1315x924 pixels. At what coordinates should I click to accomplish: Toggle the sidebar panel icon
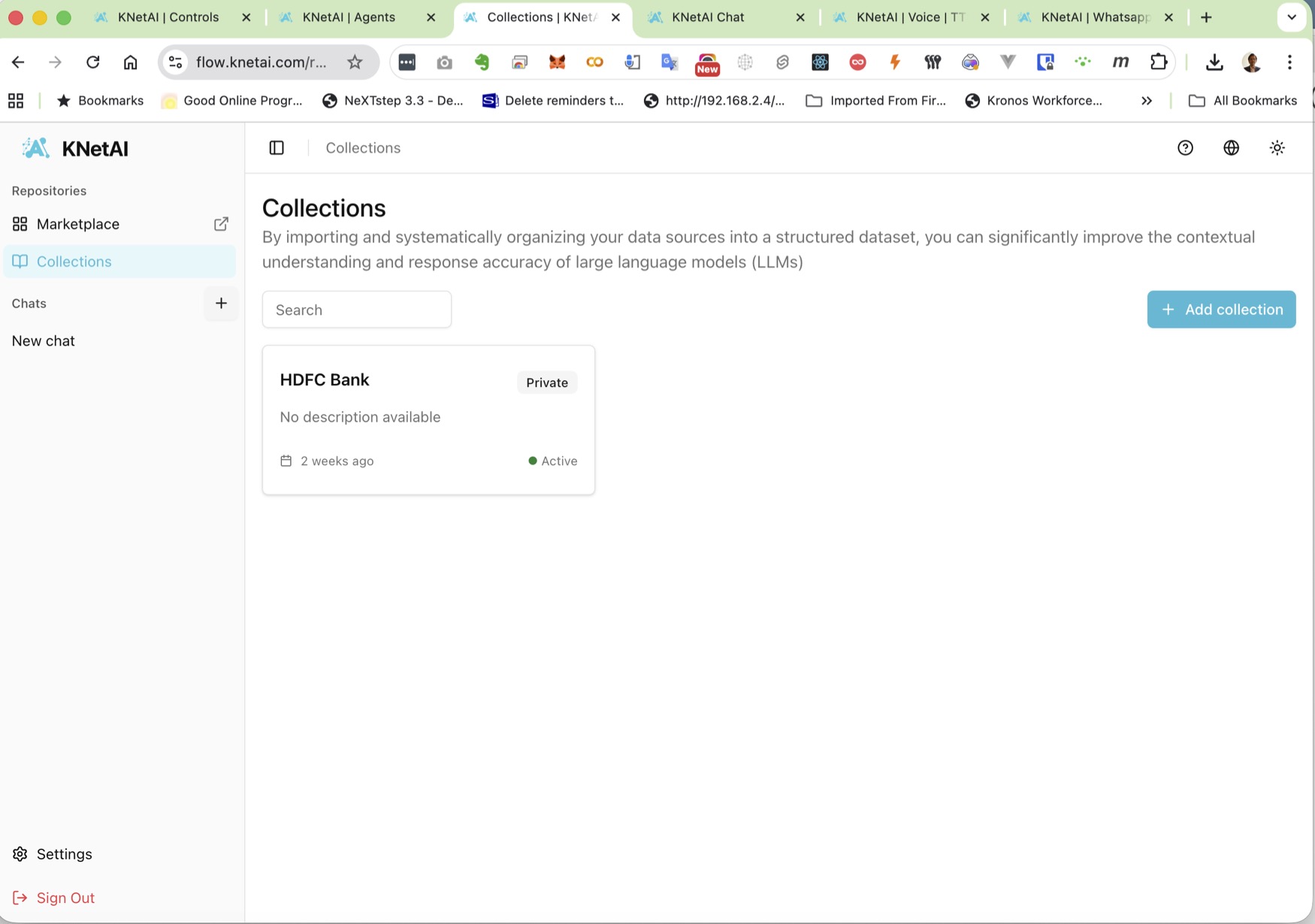pyautogui.click(x=277, y=148)
